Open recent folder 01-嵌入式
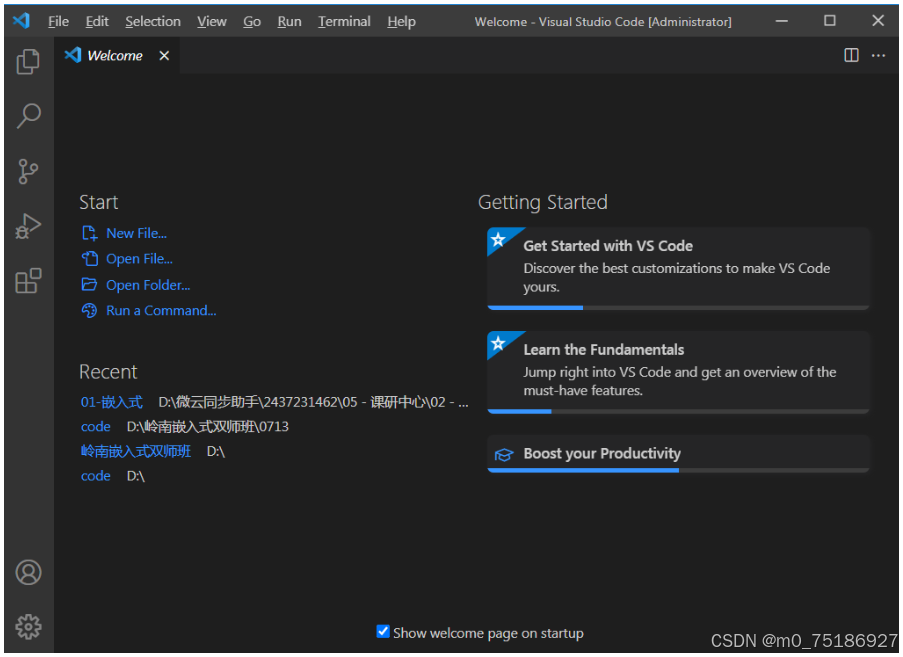Image resolution: width=903 pixels, height=657 pixels. point(112,402)
